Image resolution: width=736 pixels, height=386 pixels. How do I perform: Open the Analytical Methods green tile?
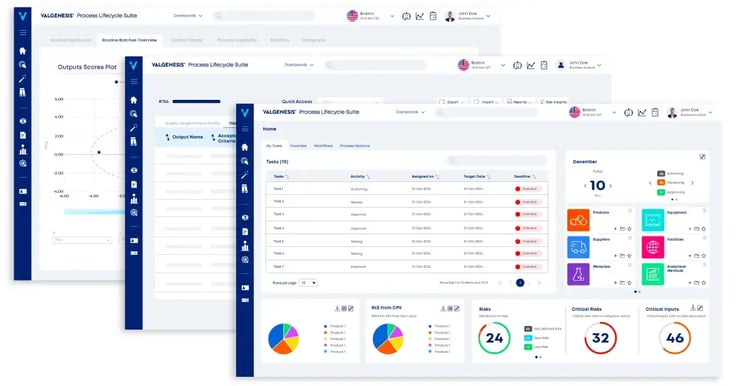coord(652,274)
